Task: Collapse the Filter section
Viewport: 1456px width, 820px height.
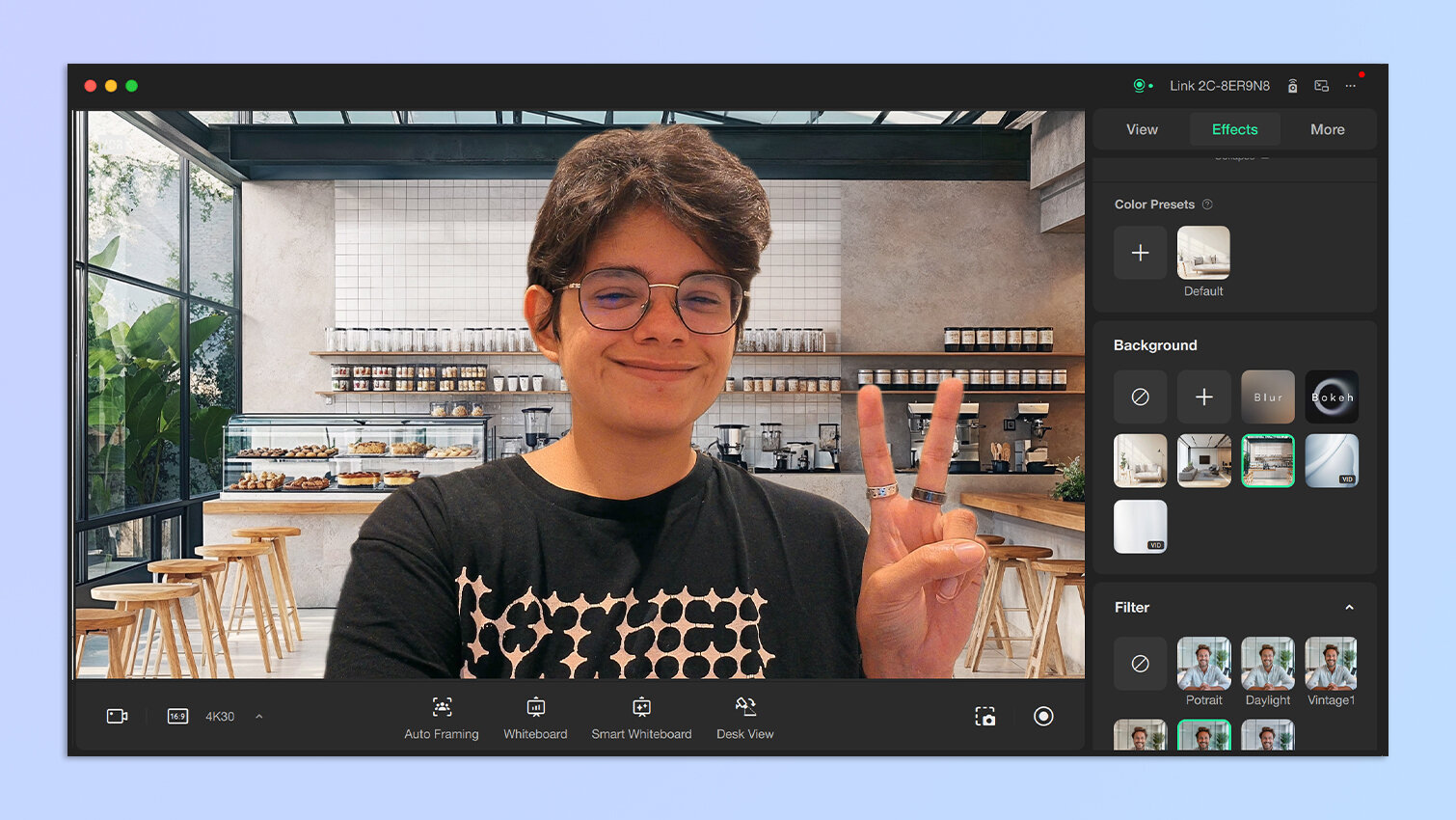Action: tap(1349, 608)
